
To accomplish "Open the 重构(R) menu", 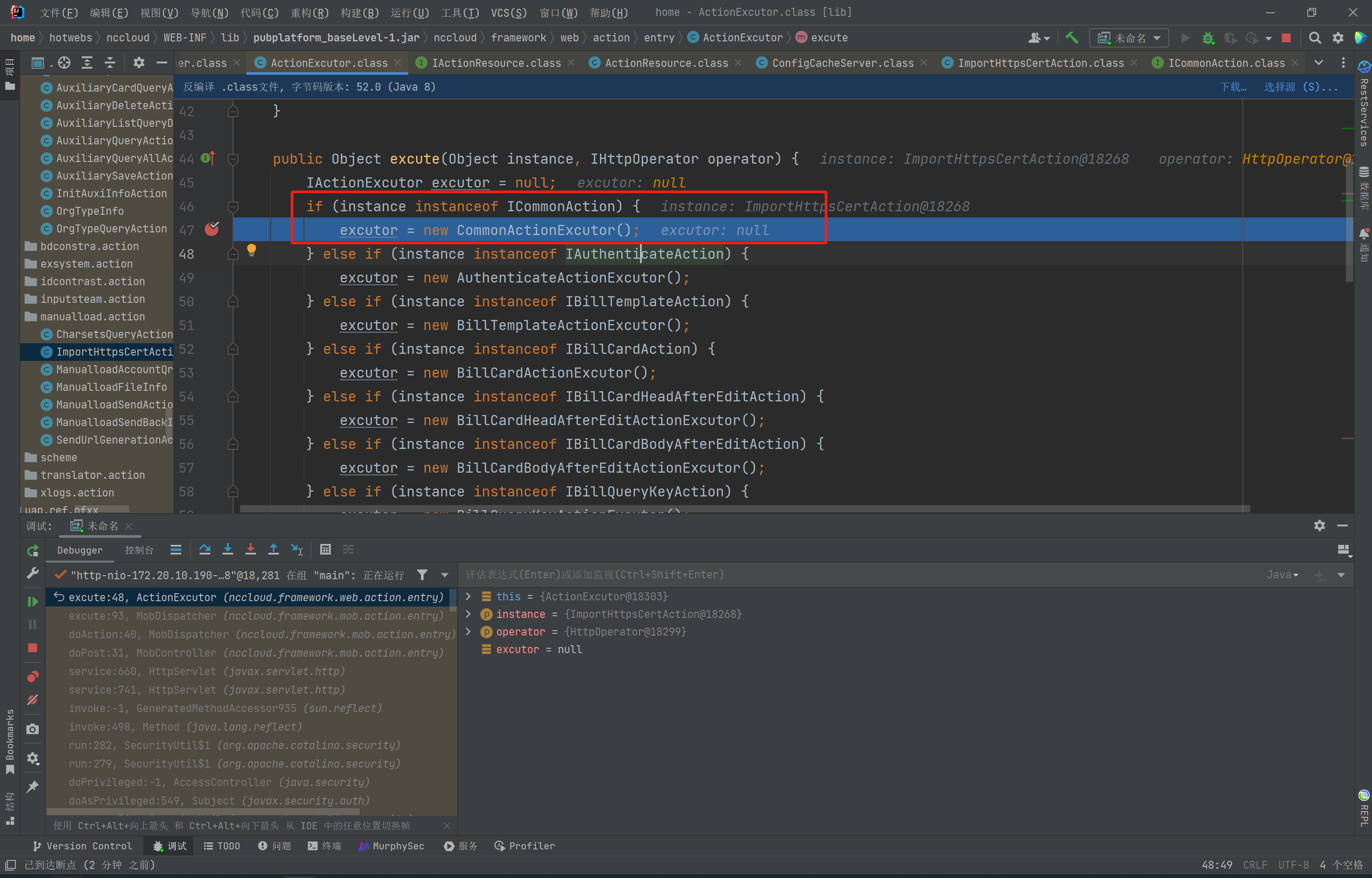I will click(309, 12).
